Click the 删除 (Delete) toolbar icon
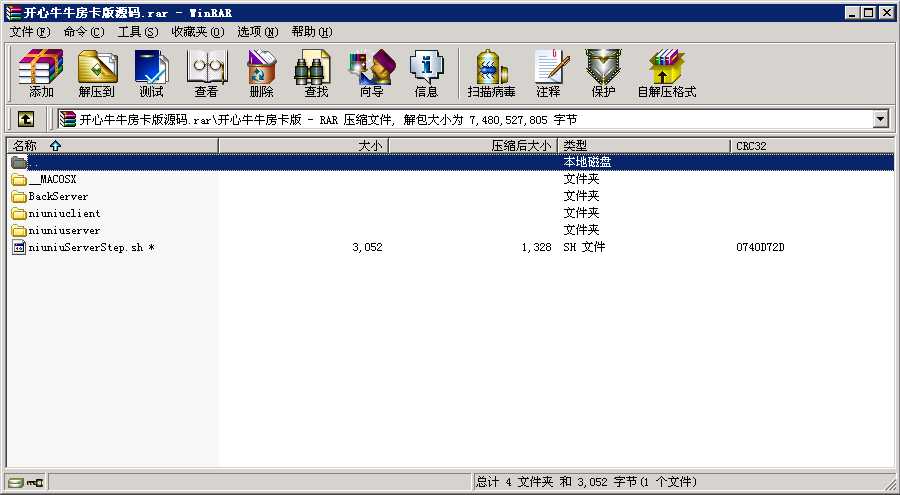The width and height of the screenshot is (900, 495). point(261,73)
